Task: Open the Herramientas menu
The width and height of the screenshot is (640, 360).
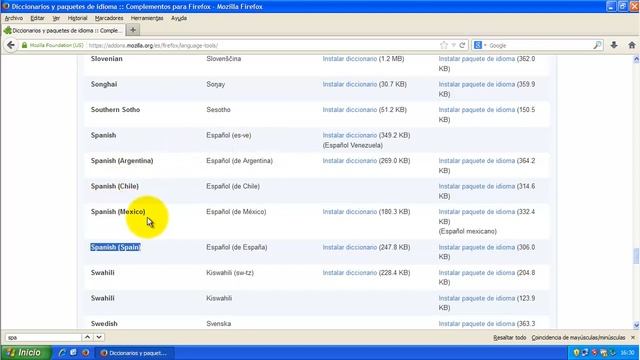Action: [x=147, y=18]
